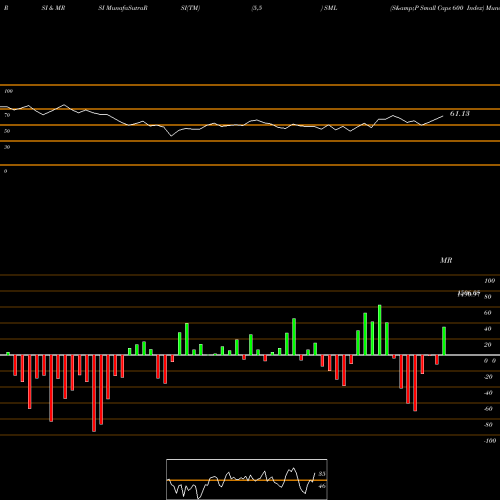Screen dimensions: 500x500
Task: Click the 100 label on the MR right axis
Action: (x=490, y=281)
